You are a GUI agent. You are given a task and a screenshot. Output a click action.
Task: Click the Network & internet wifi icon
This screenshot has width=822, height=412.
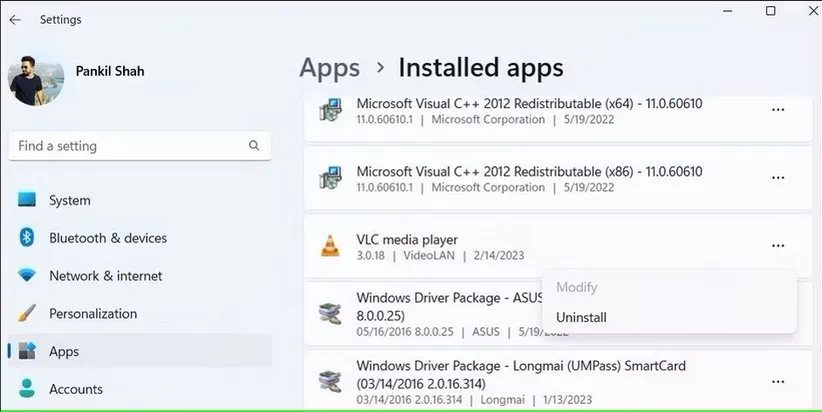tap(27, 276)
